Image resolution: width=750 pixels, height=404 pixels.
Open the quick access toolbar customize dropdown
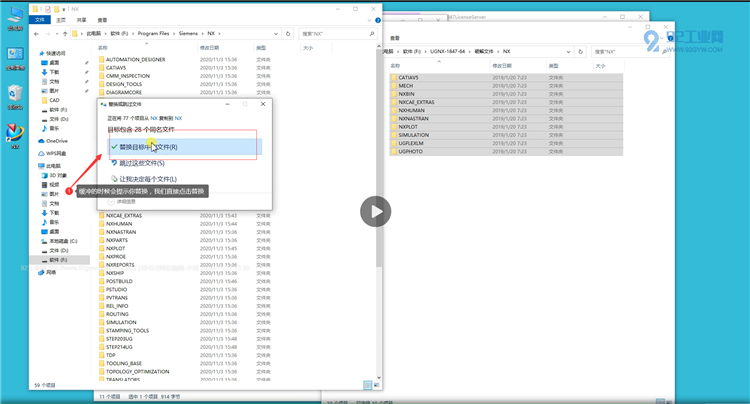click(64, 9)
